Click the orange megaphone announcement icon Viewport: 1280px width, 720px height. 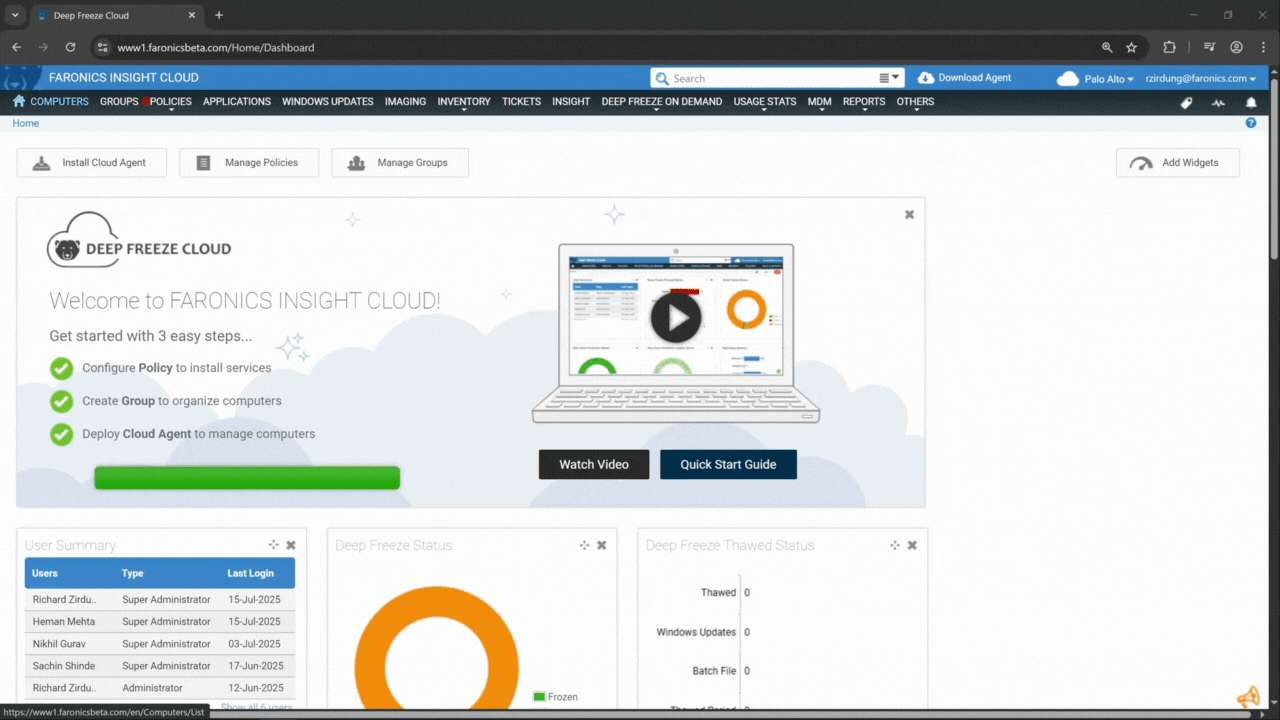tap(1247, 697)
